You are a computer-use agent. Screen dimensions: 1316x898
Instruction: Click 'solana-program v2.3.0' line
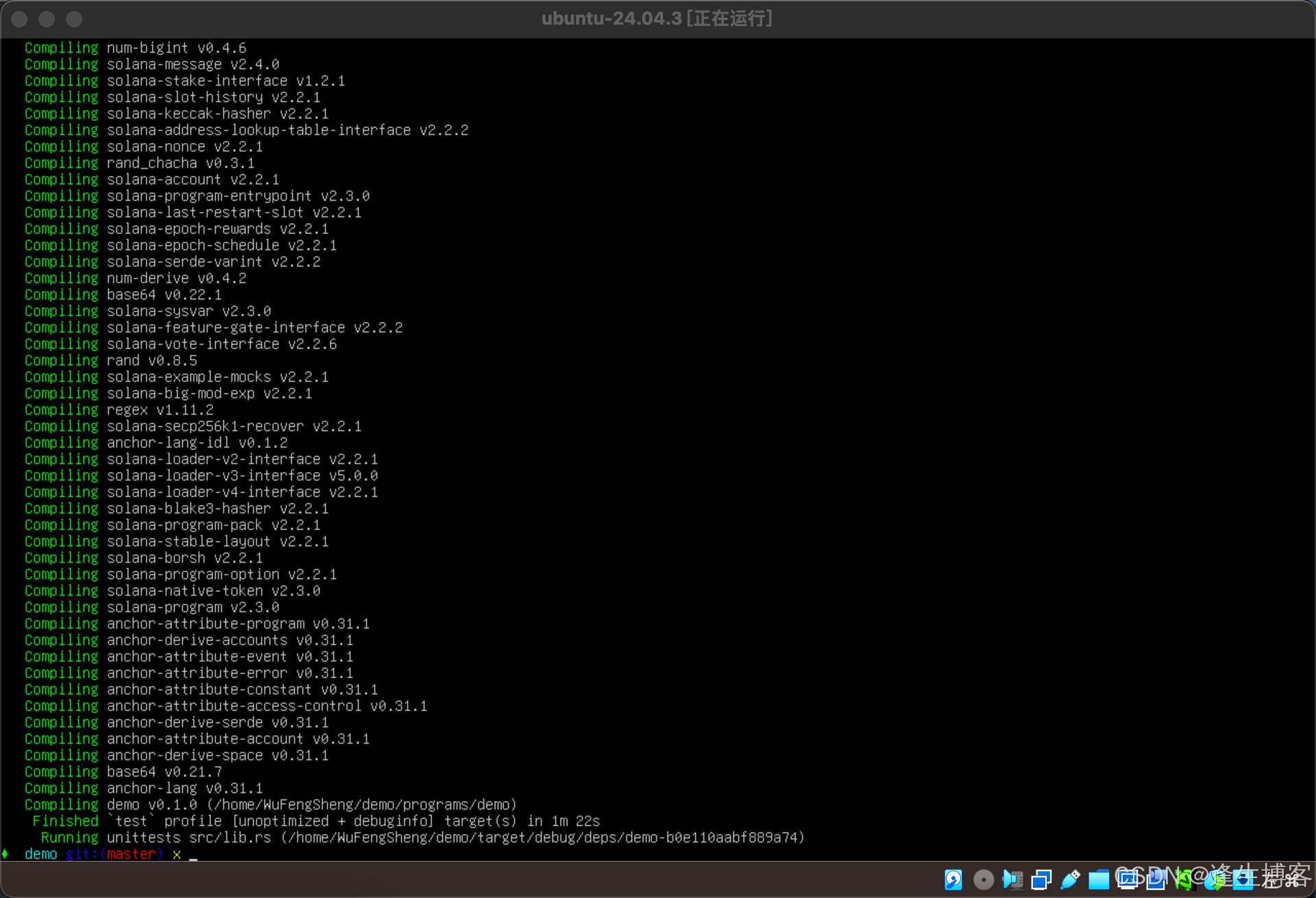tap(193, 607)
